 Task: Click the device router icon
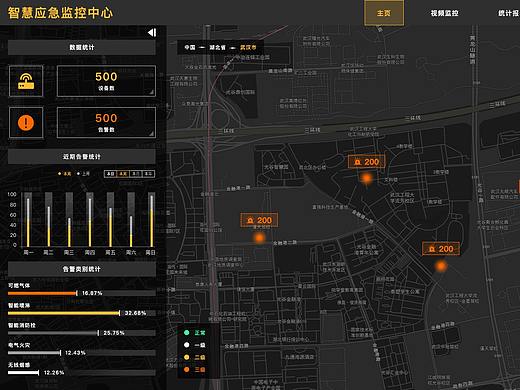26,81
